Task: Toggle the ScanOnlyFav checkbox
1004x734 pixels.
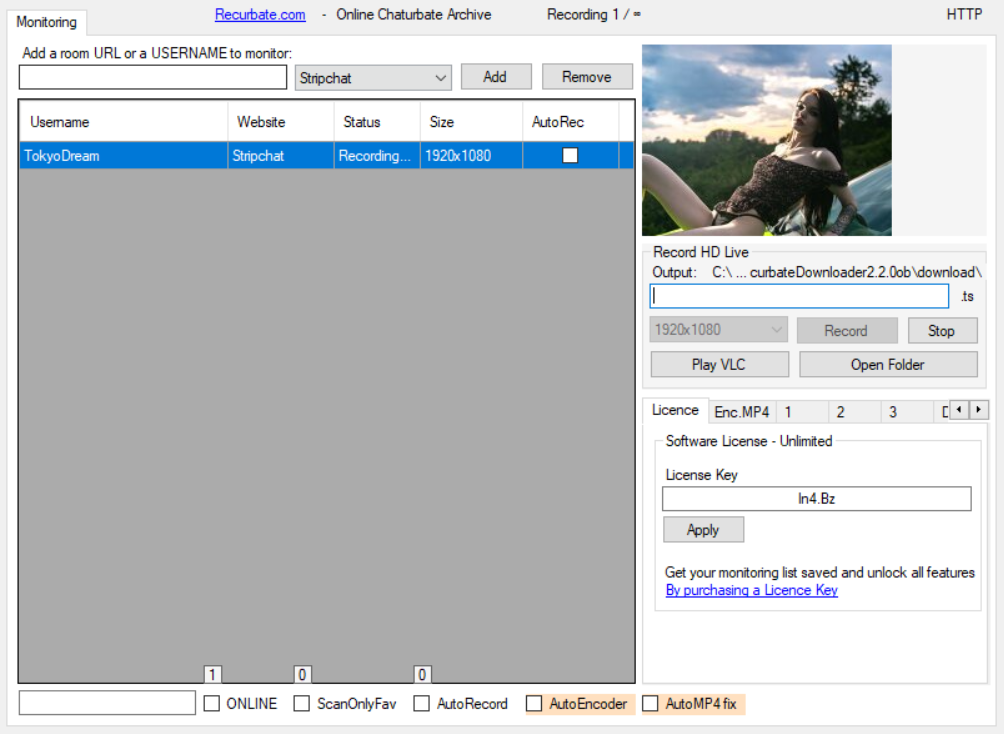Action: pyautogui.click(x=302, y=704)
